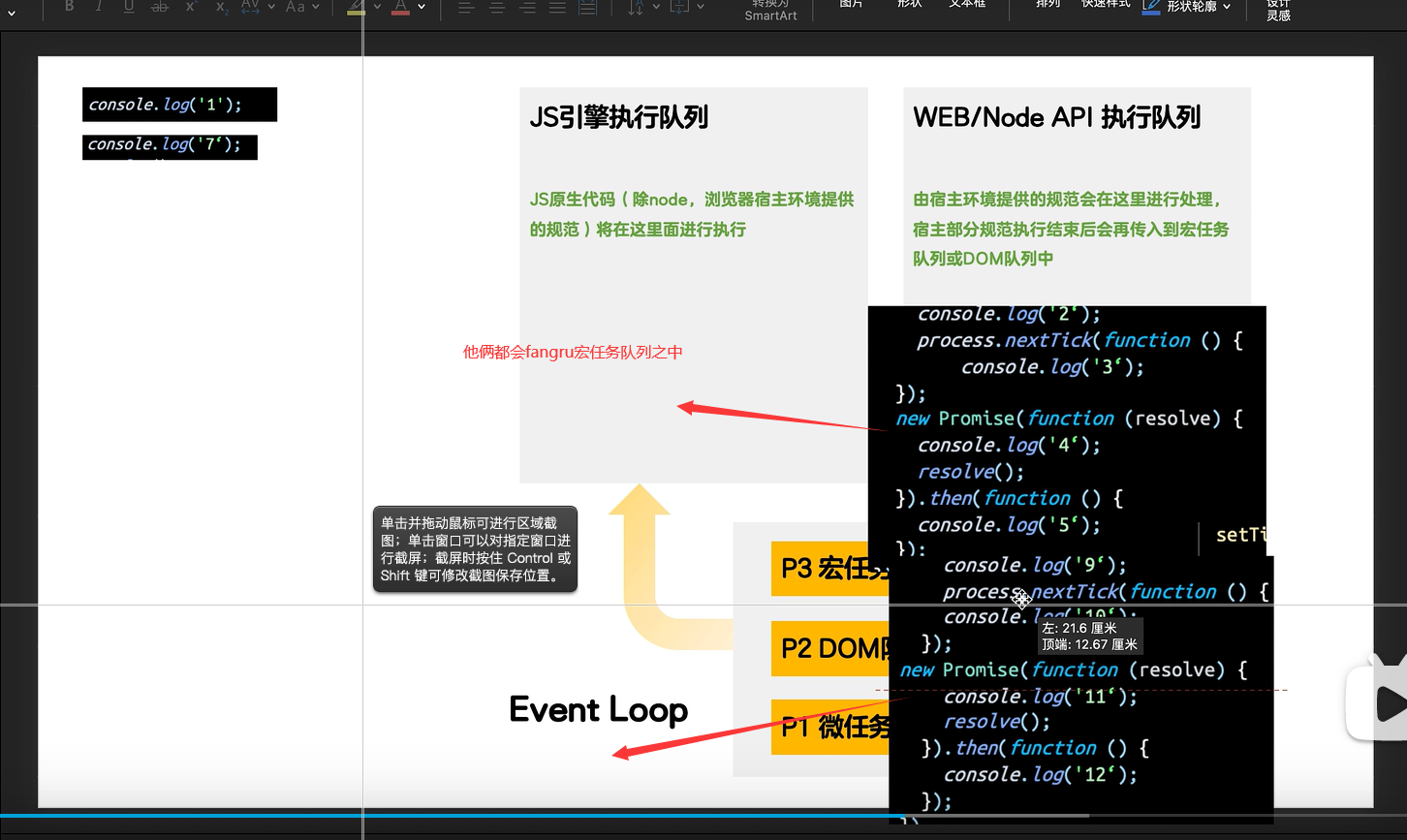Click the 形状 shapes button
This screenshot has height=840, width=1407.
tap(909, 5)
